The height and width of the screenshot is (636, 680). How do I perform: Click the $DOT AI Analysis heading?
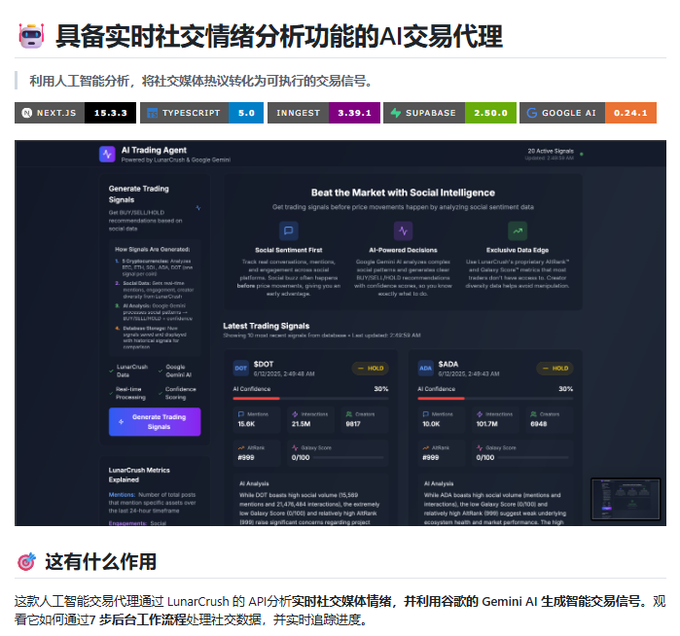(x=254, y=483)
